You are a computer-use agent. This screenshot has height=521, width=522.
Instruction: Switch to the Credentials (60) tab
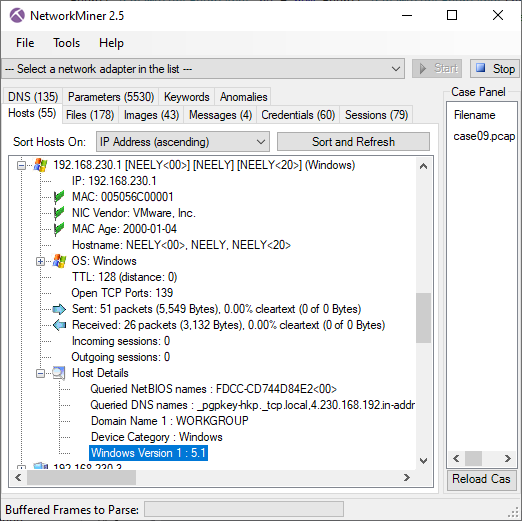(x=298, y=115)
